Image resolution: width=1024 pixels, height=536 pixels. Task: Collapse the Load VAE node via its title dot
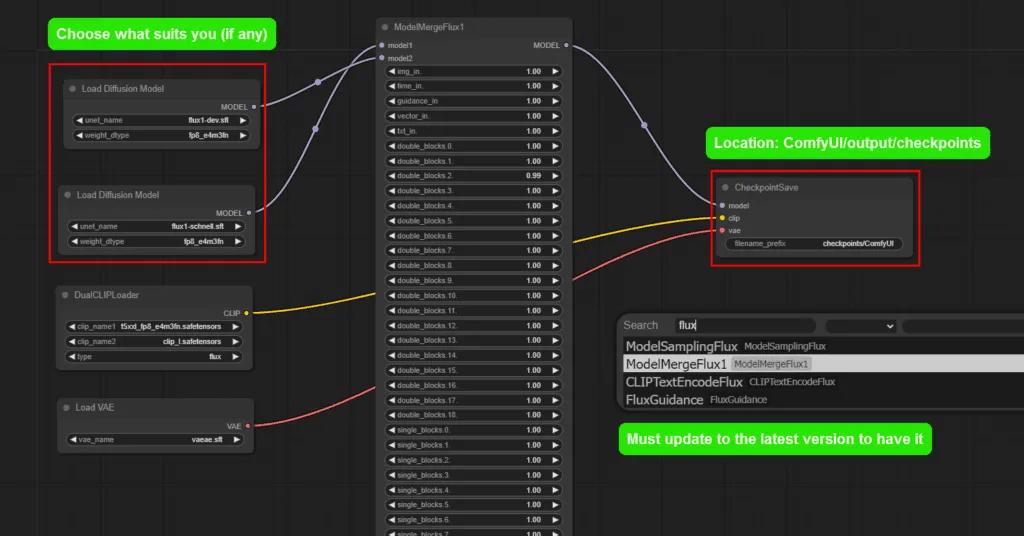67,407
